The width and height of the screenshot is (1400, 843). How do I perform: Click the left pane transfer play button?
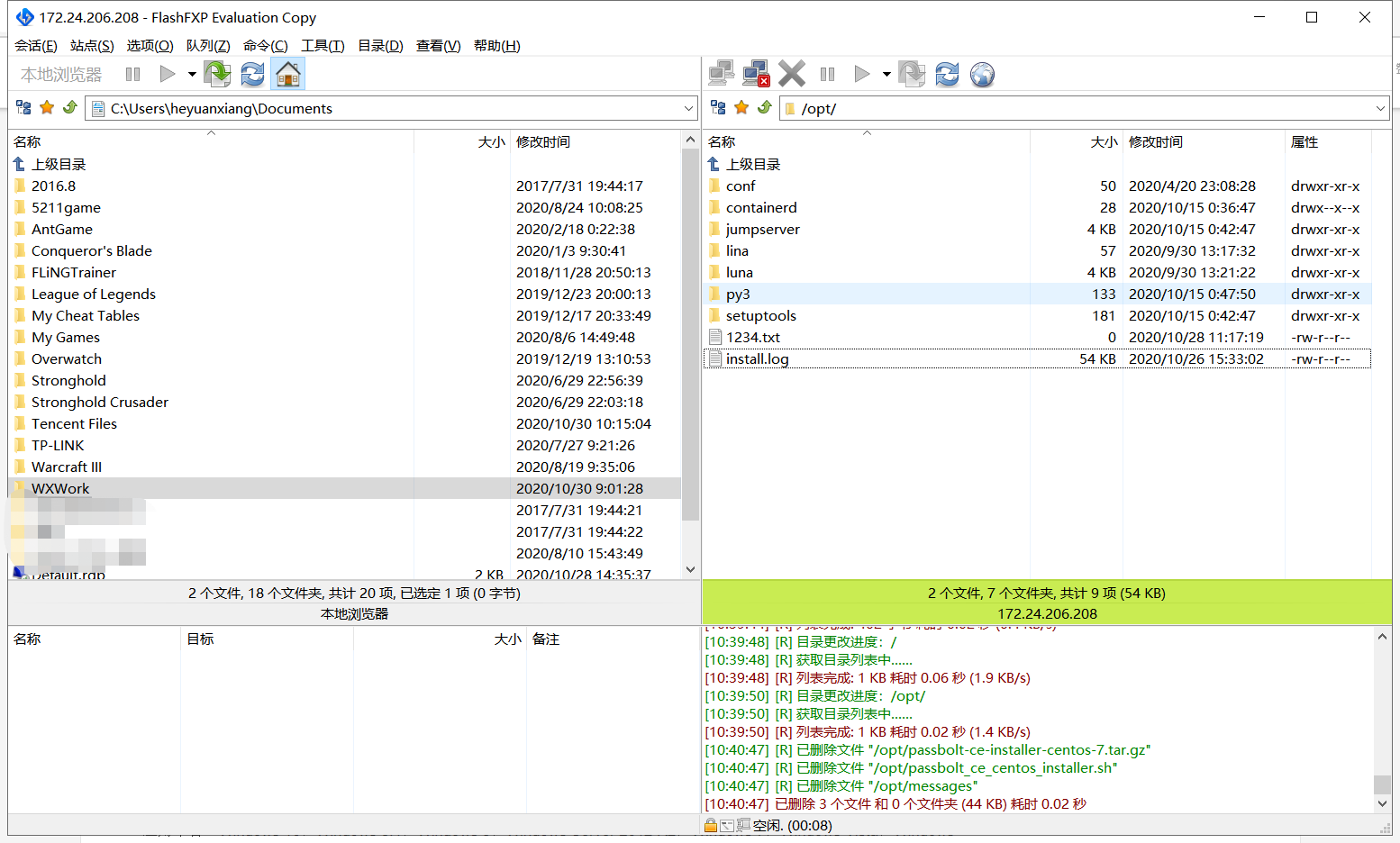pos(167,74)
